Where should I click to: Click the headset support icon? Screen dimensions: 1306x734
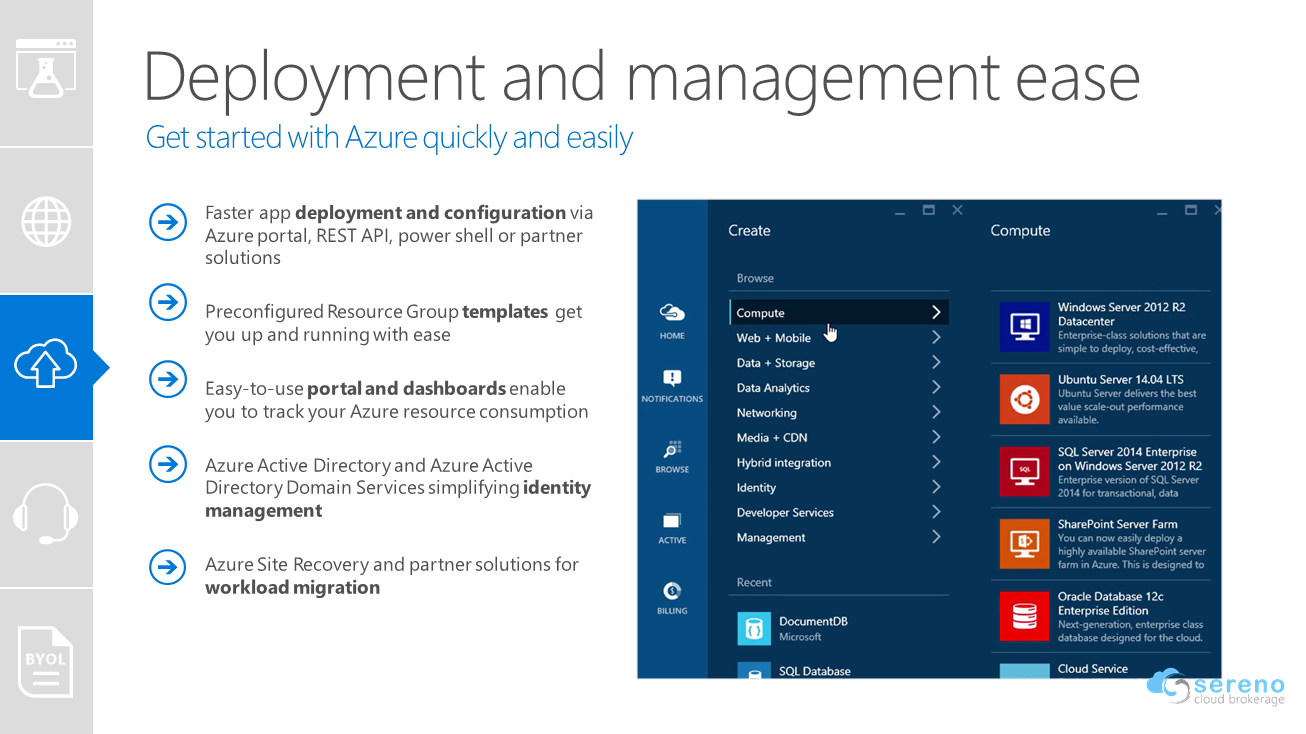(46, 515)
